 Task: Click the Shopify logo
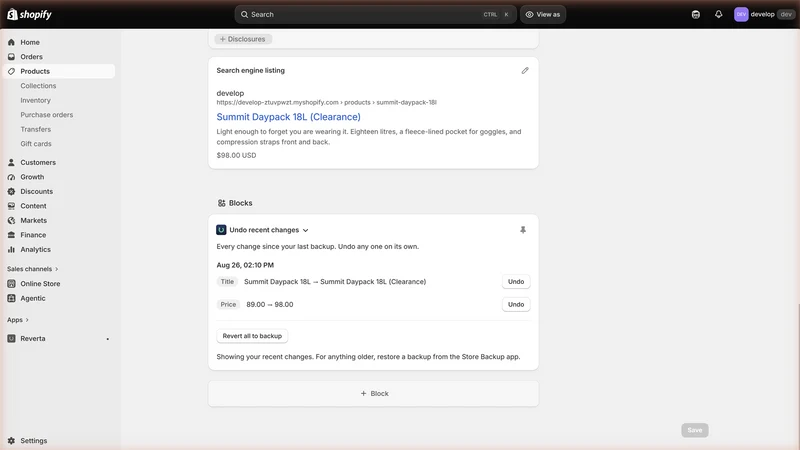(29, 14)
